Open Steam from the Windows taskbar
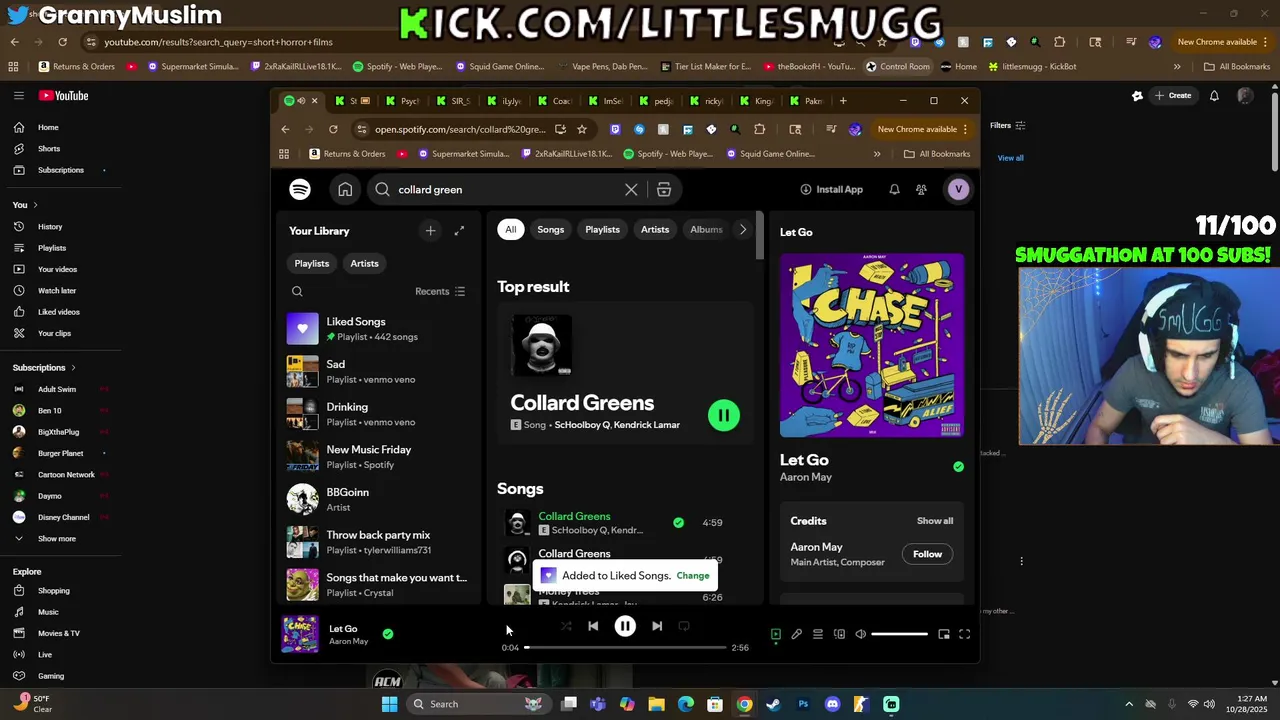 (x=773, y=704)
